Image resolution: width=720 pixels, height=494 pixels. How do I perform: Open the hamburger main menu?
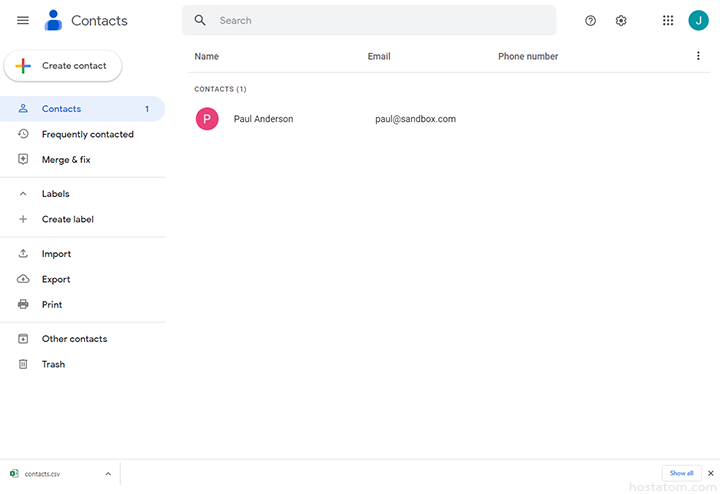(23, 20)
